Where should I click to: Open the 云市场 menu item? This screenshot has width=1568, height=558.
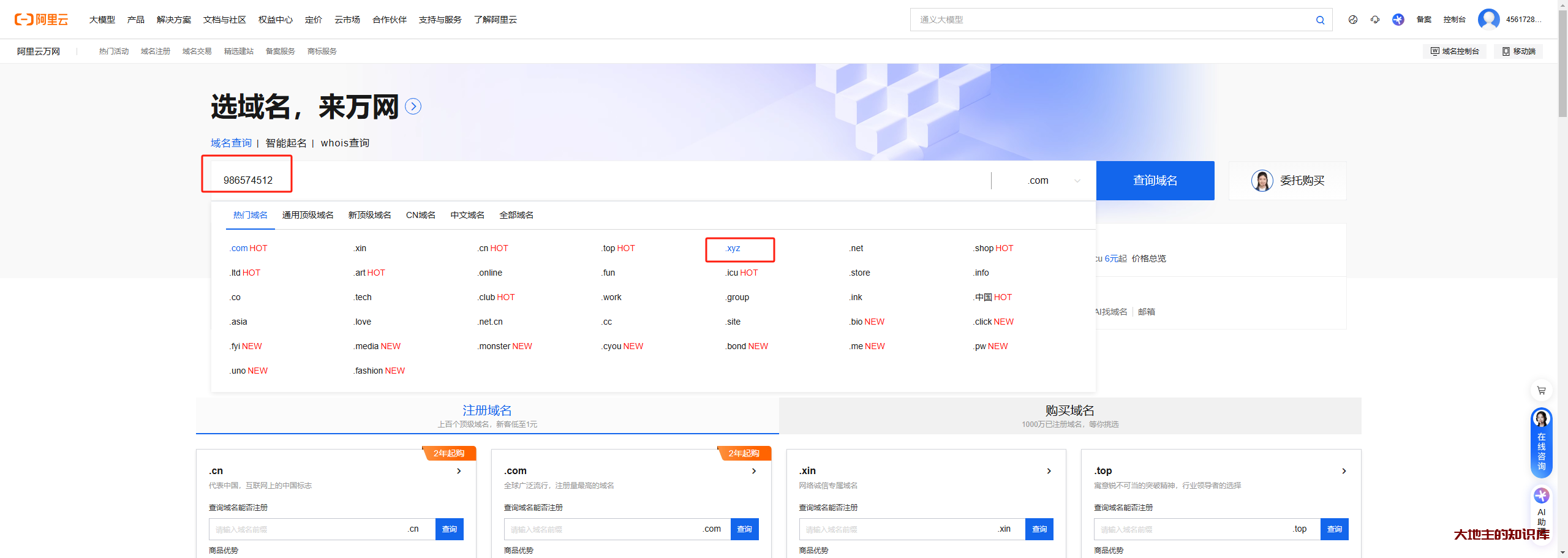pos(347,20)
